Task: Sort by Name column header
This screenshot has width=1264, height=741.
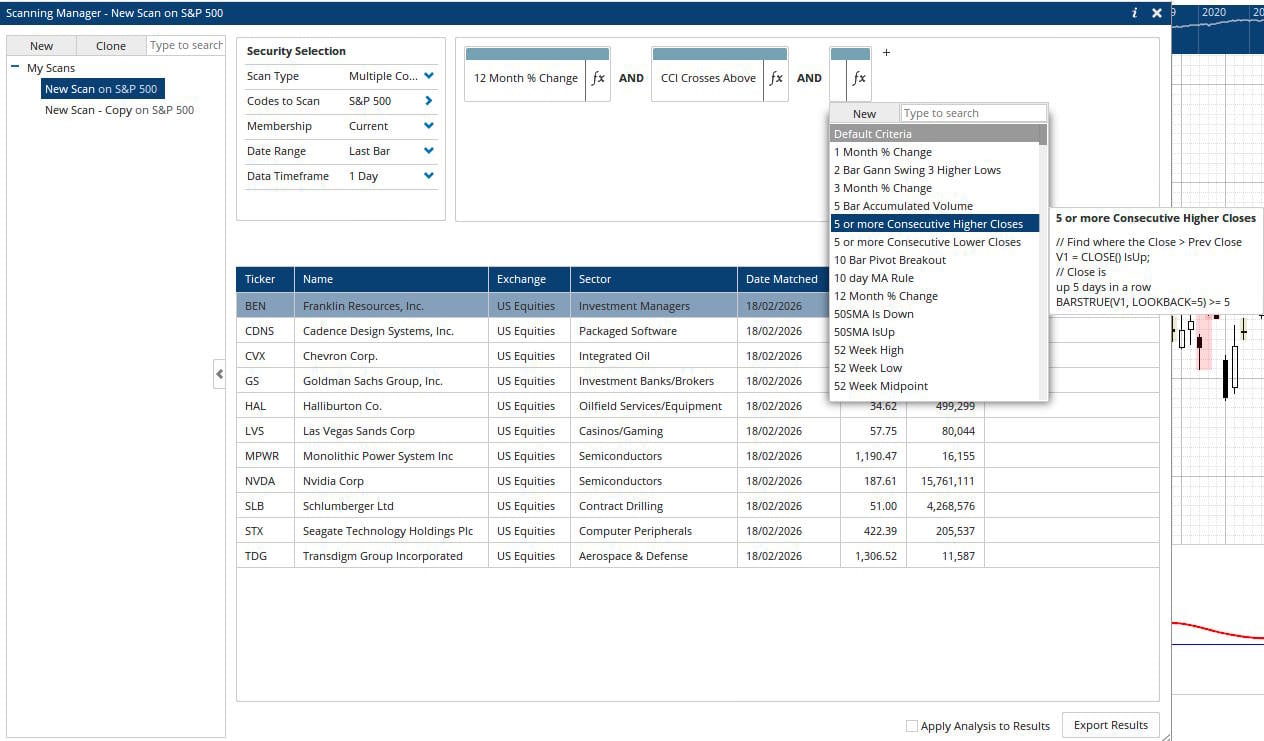Action: point(391,279)
